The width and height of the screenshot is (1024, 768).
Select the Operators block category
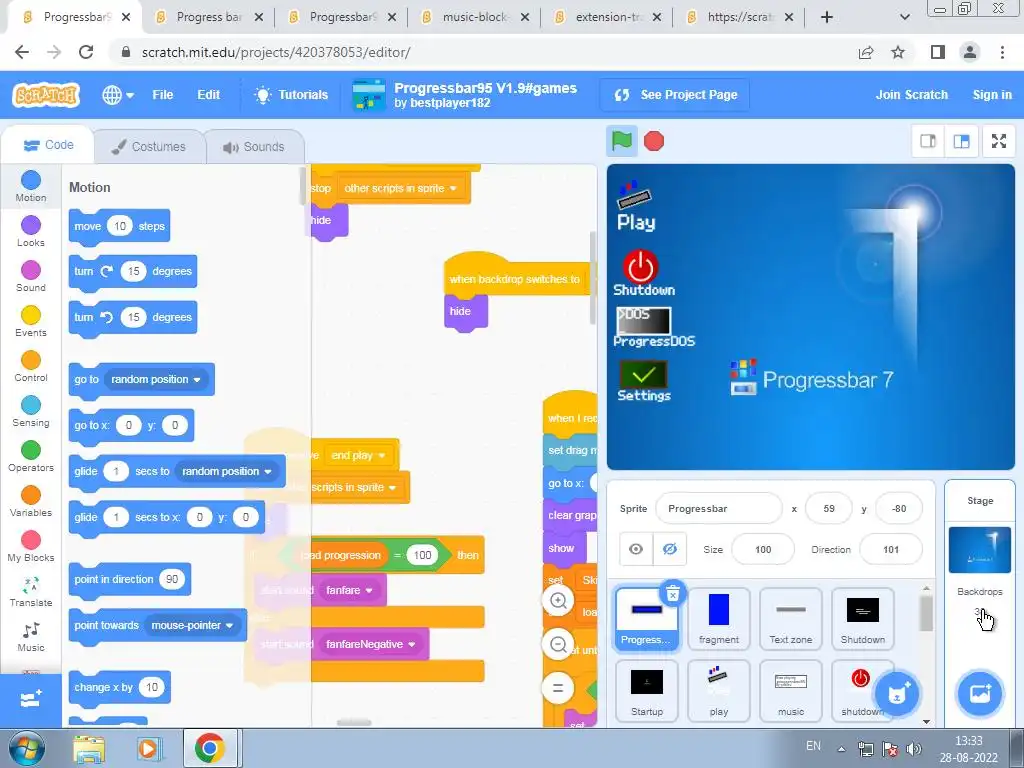31,457
